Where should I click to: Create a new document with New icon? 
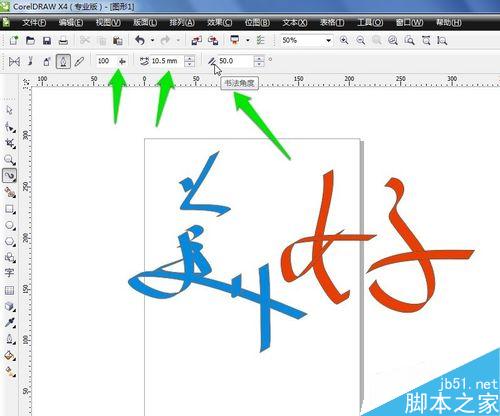pos(14,41)
